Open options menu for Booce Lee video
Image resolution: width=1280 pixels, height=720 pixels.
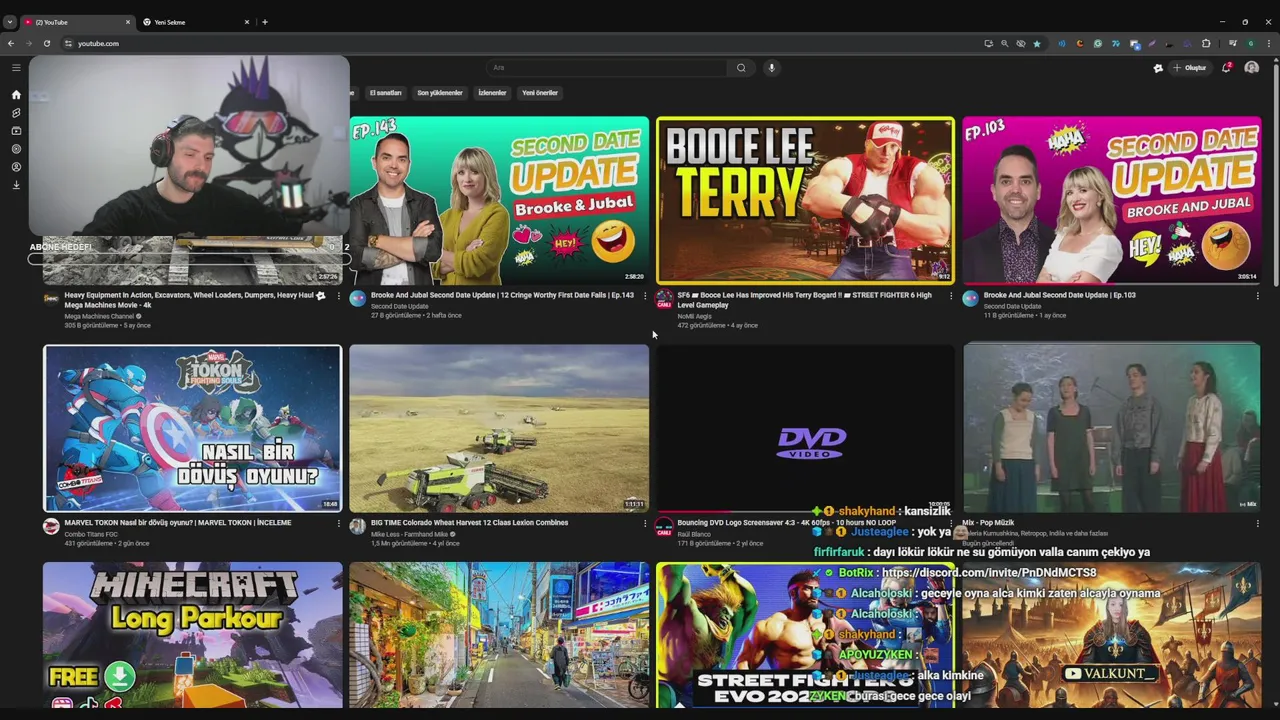pos(951,296)
